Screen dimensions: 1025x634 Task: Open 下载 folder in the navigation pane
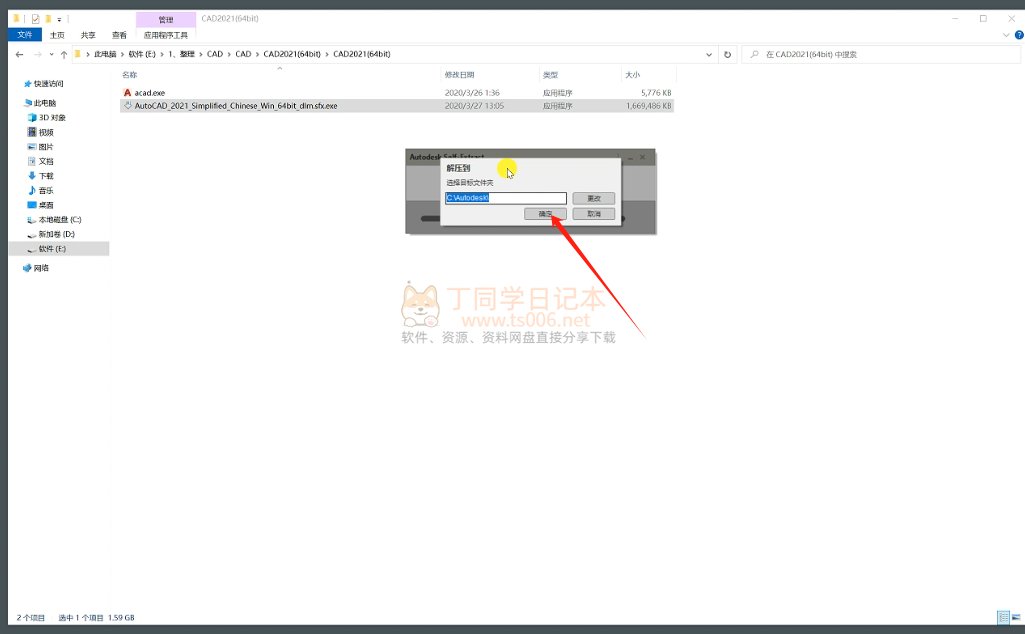[46, 176]
